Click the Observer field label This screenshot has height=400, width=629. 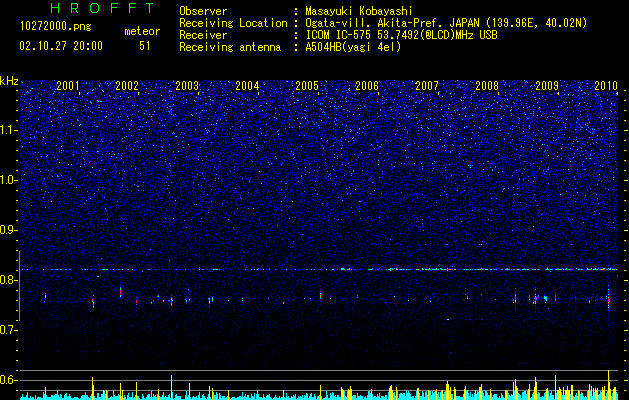click(x=203, y=11)
